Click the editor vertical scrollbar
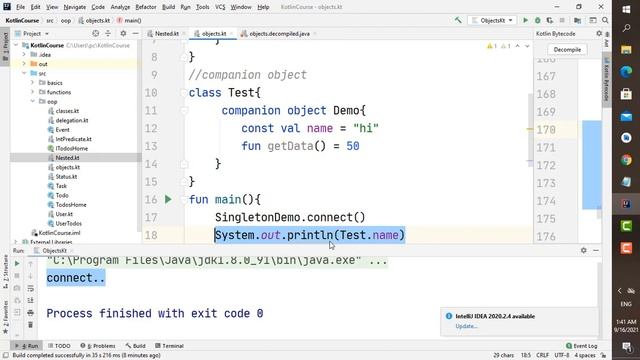640x360 pixels. tap(530, 129)
